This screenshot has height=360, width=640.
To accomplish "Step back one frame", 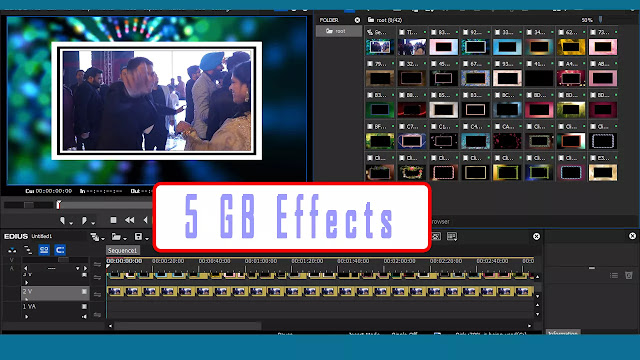I will coord(146,220).
